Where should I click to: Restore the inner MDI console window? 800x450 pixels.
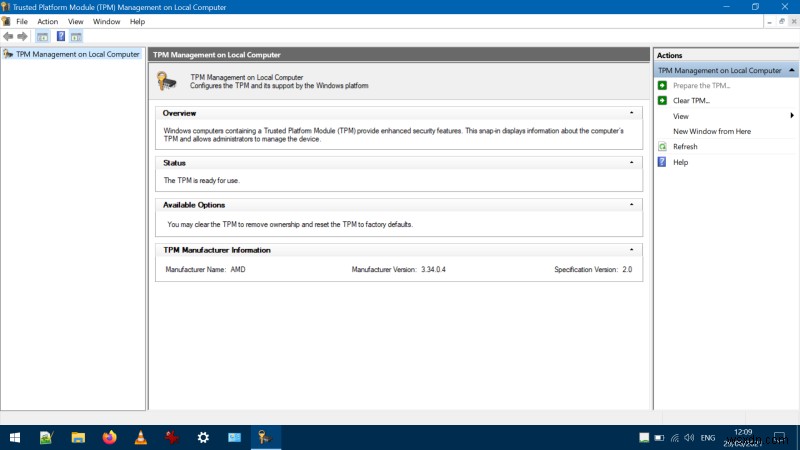point(782,21)
